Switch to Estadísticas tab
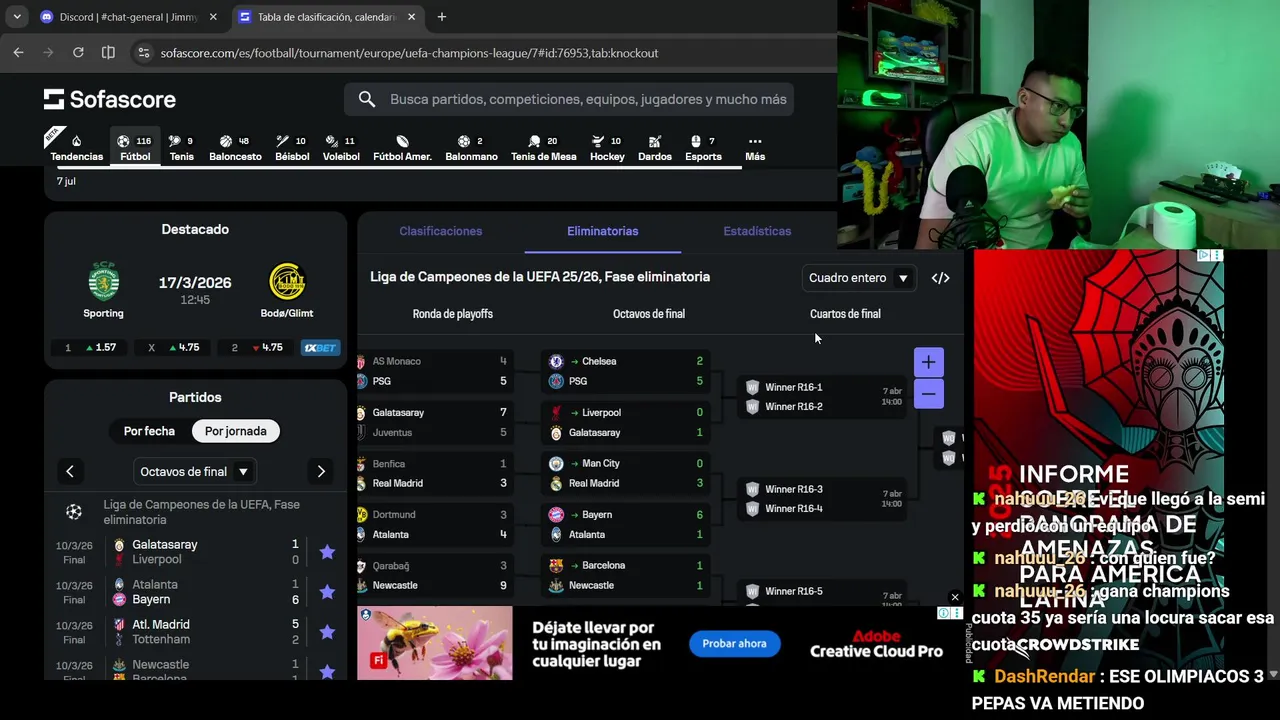Viewport: 1280px width, 720px height. coord(757,231)
